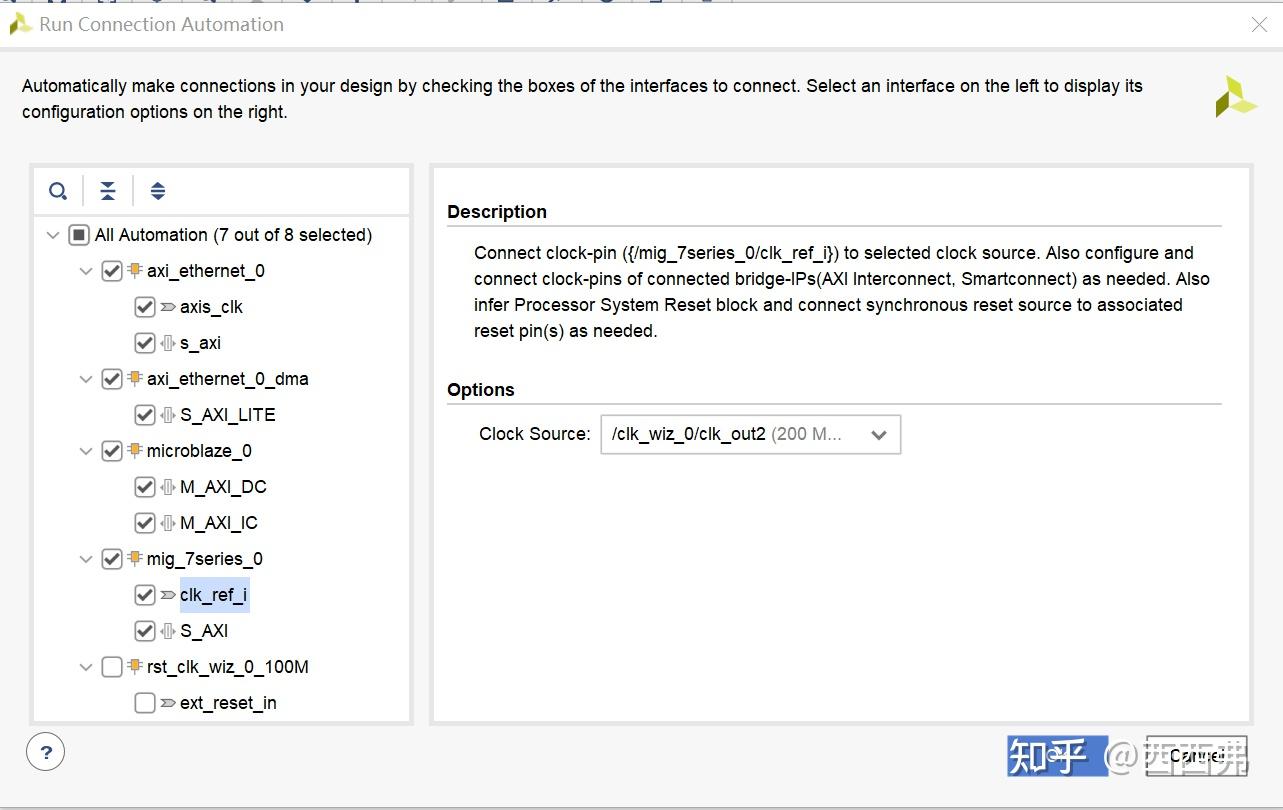Screen dimensions: 1283x810
Task: Select the clk_ref_i tree item
Action: tap(213, 595)
